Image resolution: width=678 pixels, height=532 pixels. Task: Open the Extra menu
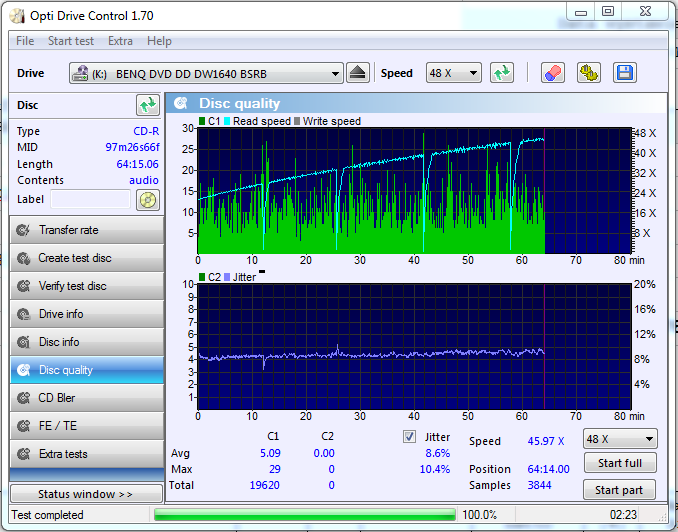[120, 41]
